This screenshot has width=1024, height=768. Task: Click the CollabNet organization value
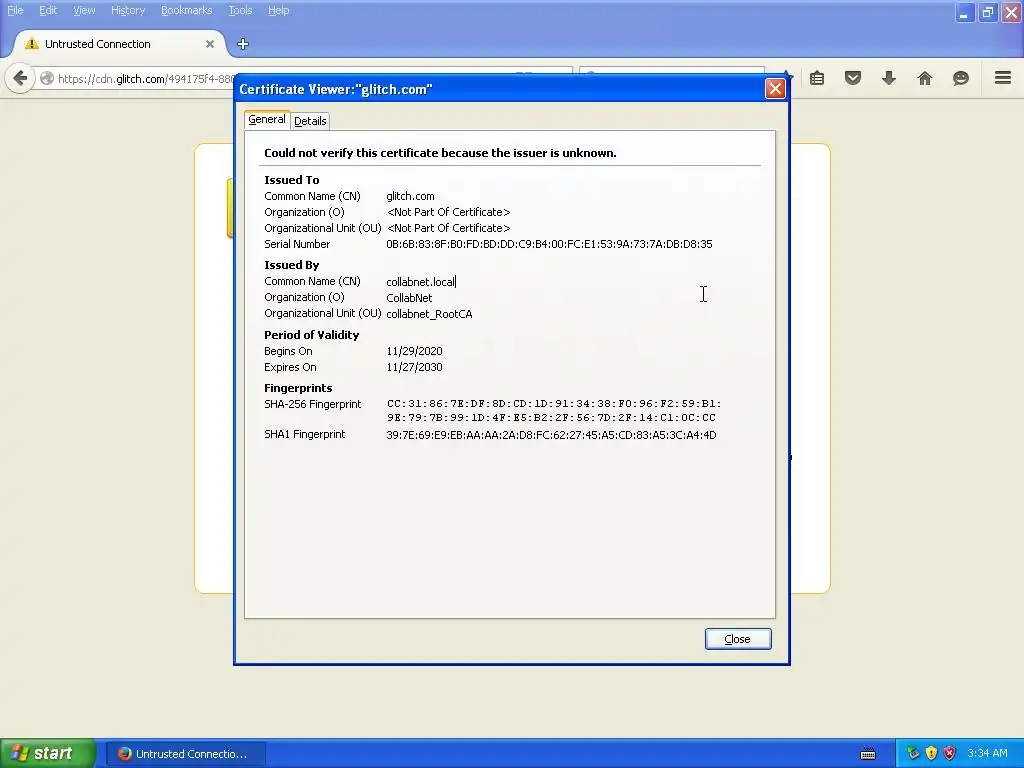[x=409, y=298]
